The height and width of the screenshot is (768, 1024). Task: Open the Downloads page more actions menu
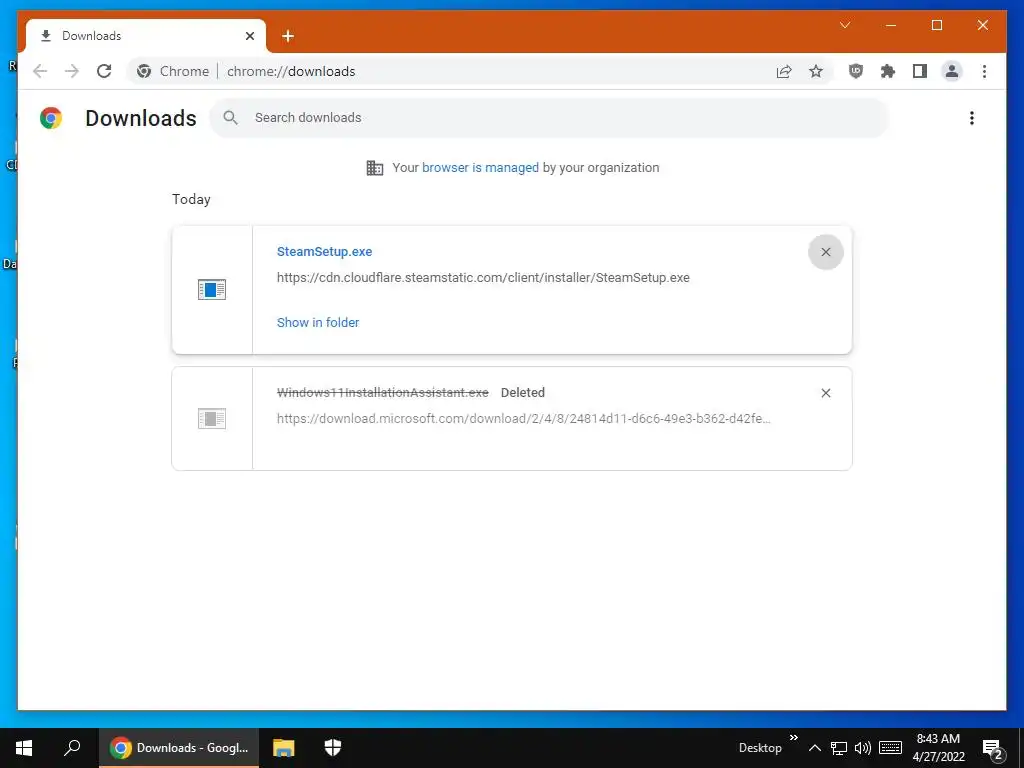[x=972, y=118]
